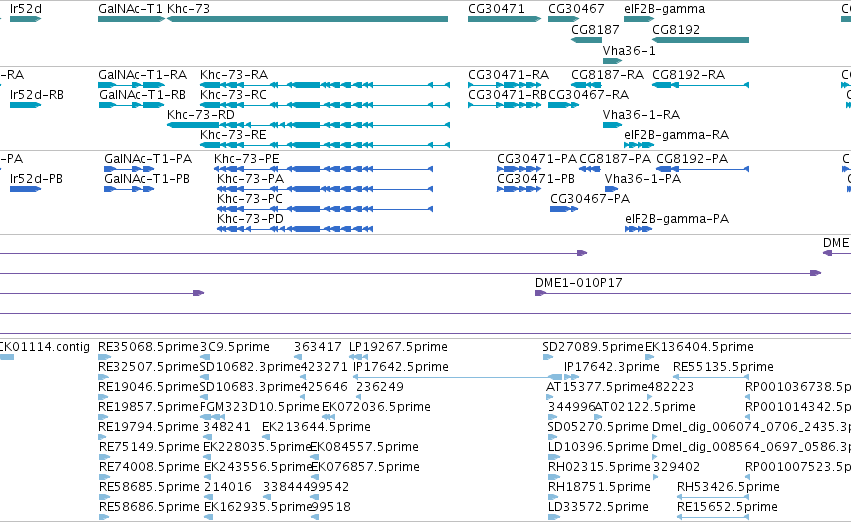Select the CG30471-PB protein label
This screenshot has width=851, height=522.
(x=536, y=179)
